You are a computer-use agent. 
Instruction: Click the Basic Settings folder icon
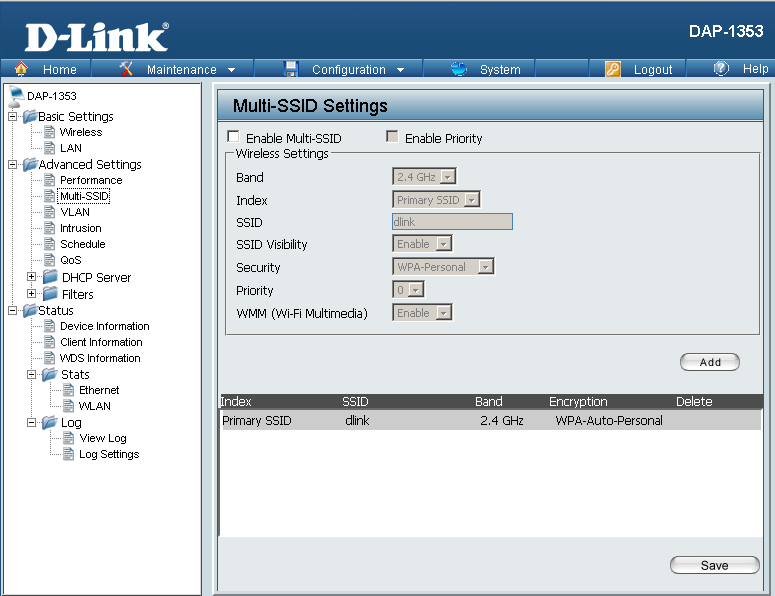(x=30, y=117)
